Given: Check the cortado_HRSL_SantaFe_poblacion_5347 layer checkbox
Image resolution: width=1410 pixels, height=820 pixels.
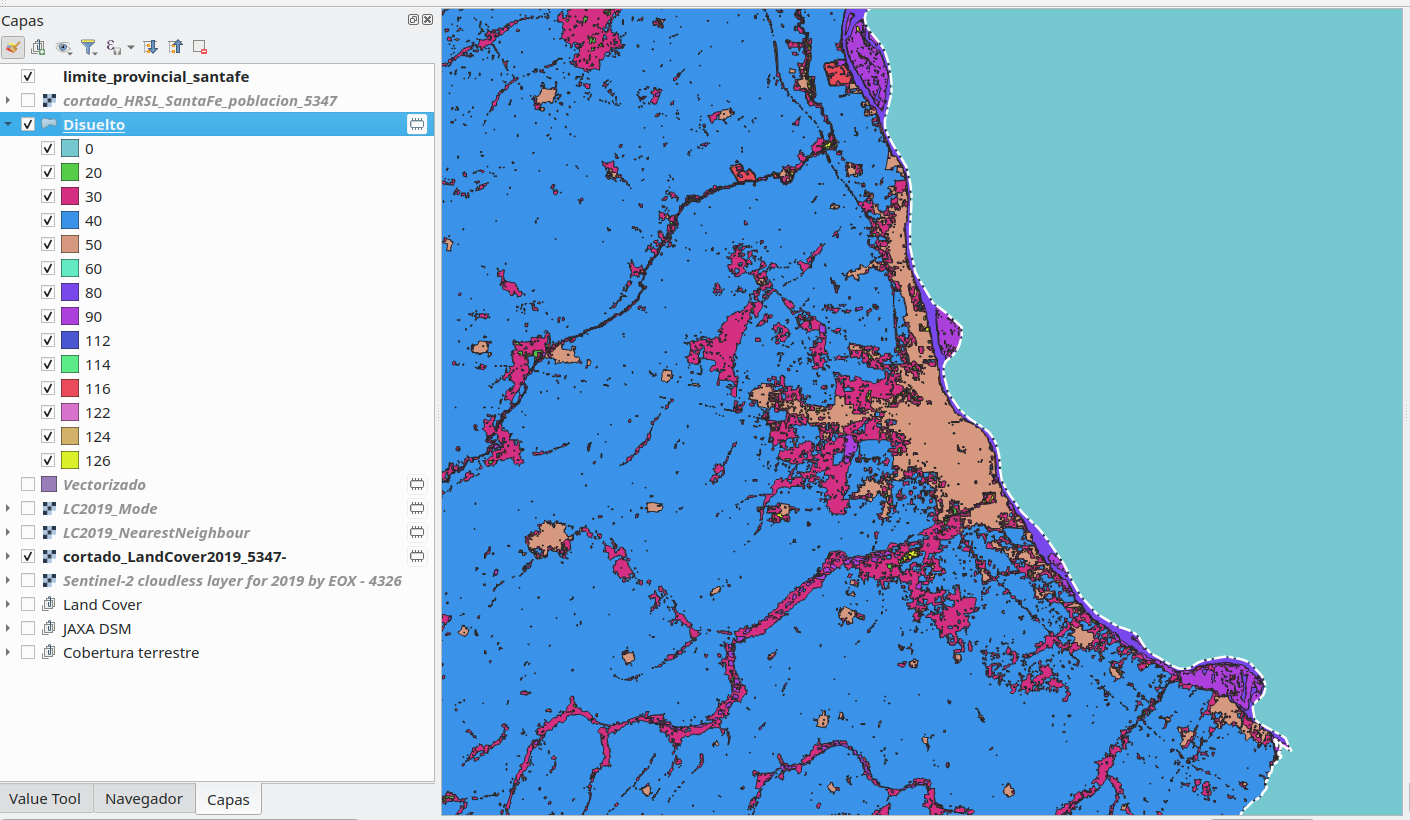Looking at the screenshot, I should [x=28, y=100].
